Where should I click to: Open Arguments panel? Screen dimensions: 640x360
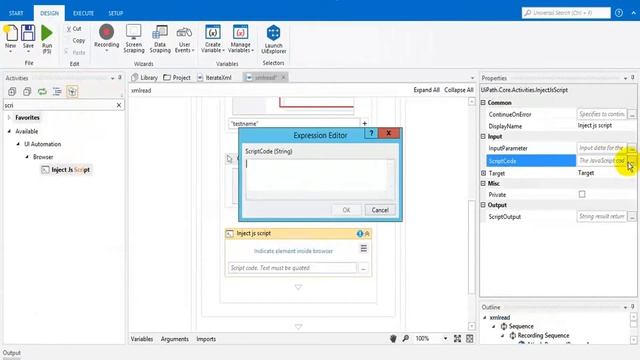coord(175,339)
